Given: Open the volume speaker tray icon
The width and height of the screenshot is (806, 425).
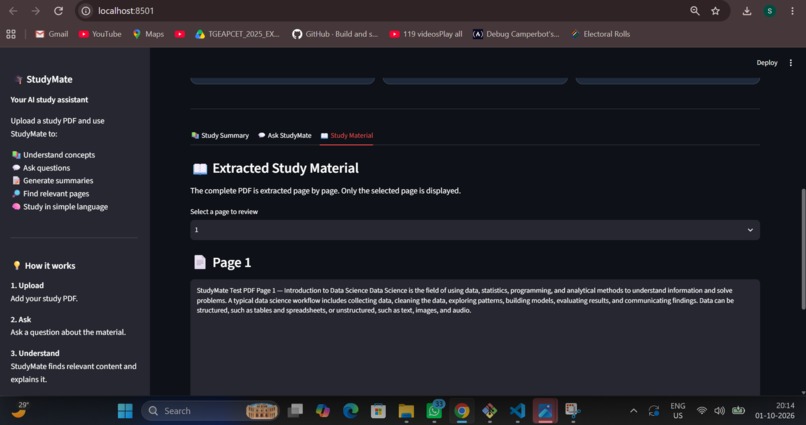Looking at the screenshot, I should [x=720, y=411].
